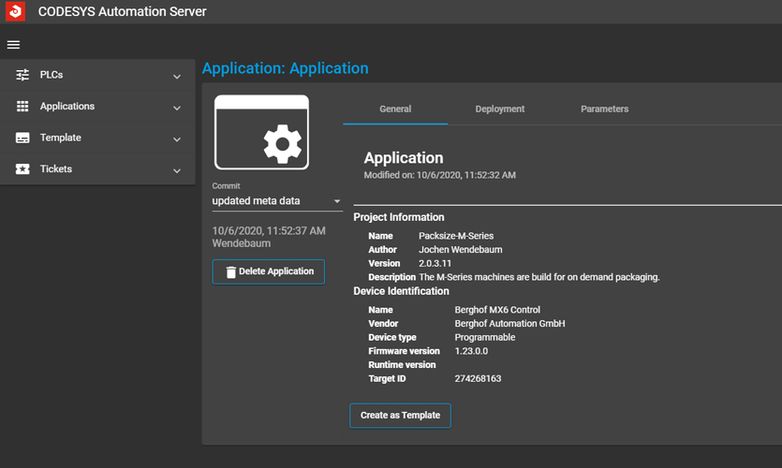
Task: Click commit date '10/6/2020, 11:52:37 AM'
Action: [x=269, y=231]
